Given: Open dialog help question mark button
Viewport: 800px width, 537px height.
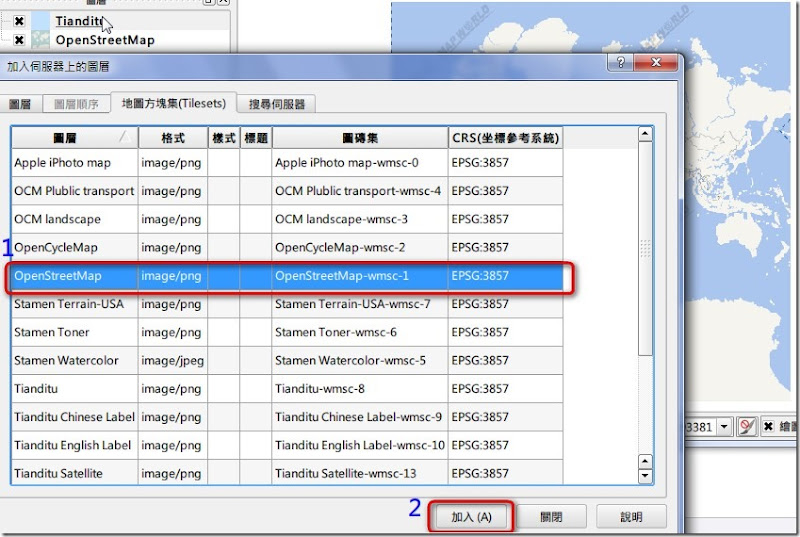Looking at the screenshot, I should tap(620, 62).
